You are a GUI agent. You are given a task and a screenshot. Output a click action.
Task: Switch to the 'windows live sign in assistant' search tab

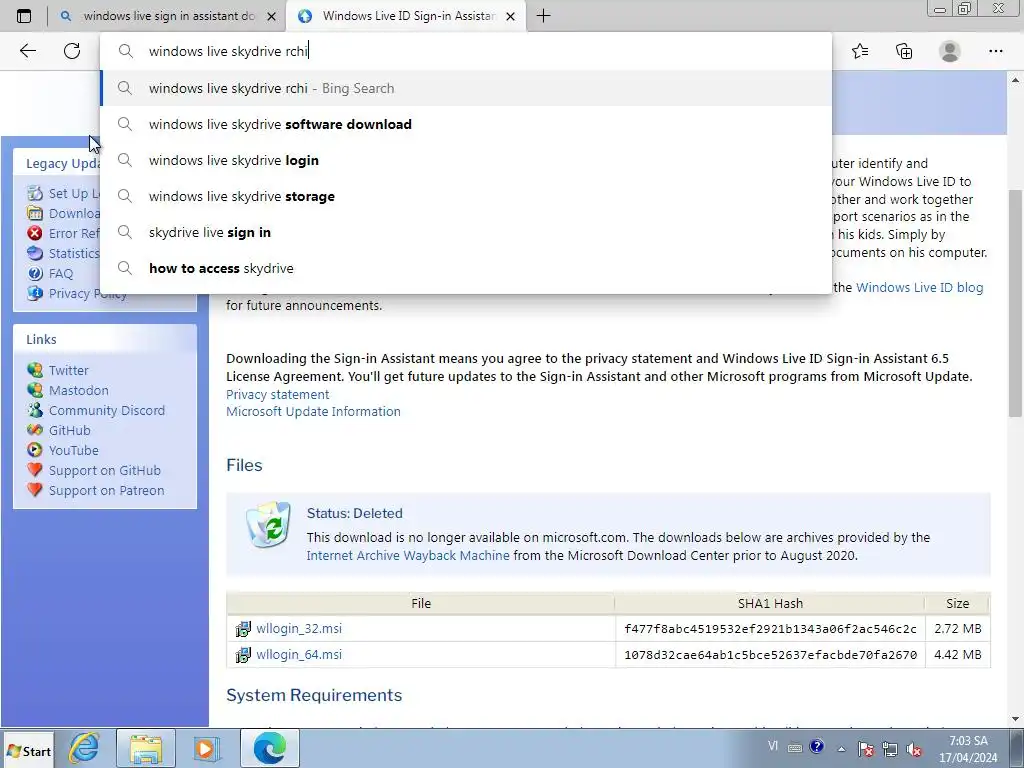168,16
